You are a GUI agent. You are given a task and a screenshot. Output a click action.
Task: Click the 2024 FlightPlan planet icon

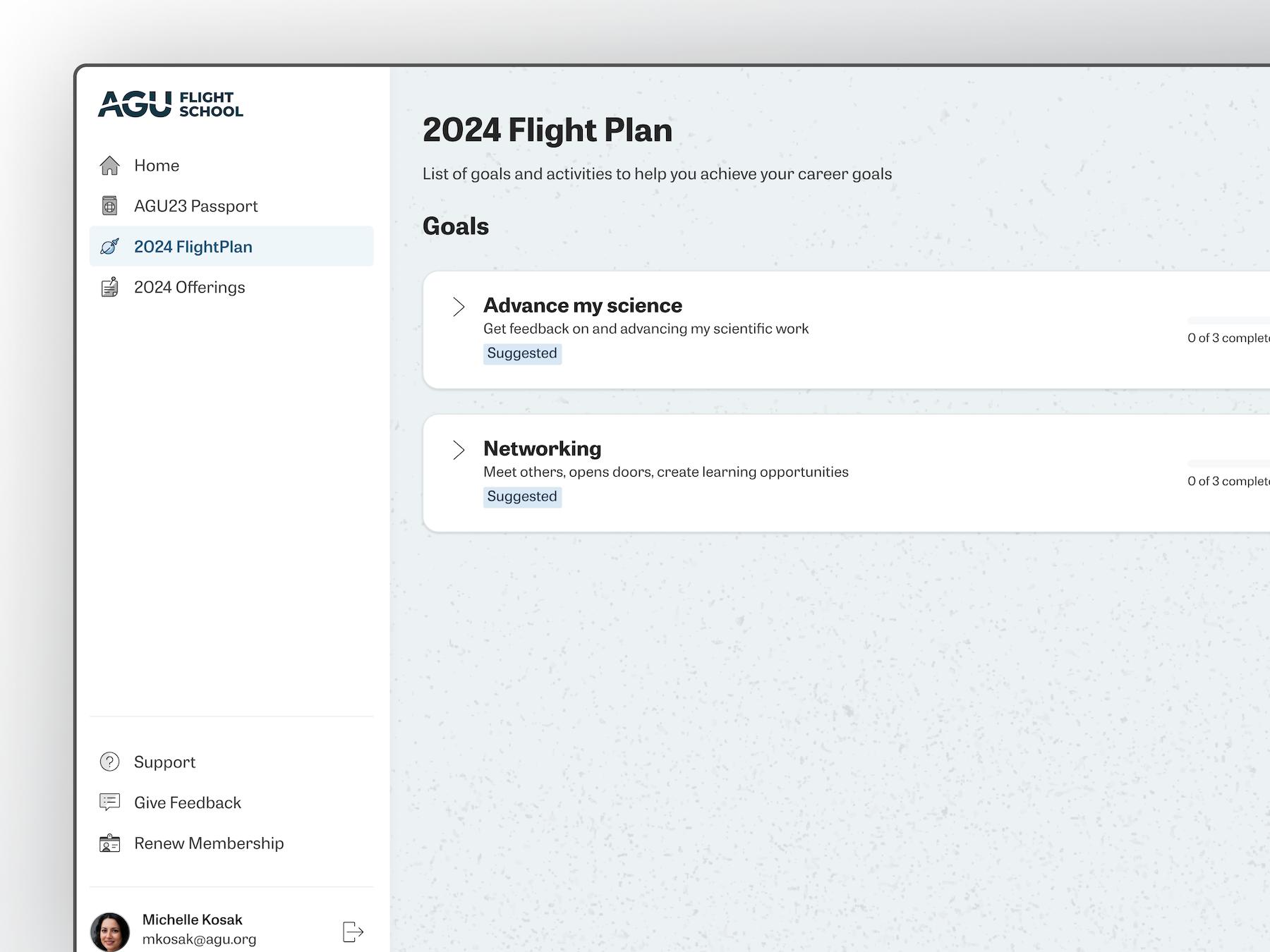point(110,246)
